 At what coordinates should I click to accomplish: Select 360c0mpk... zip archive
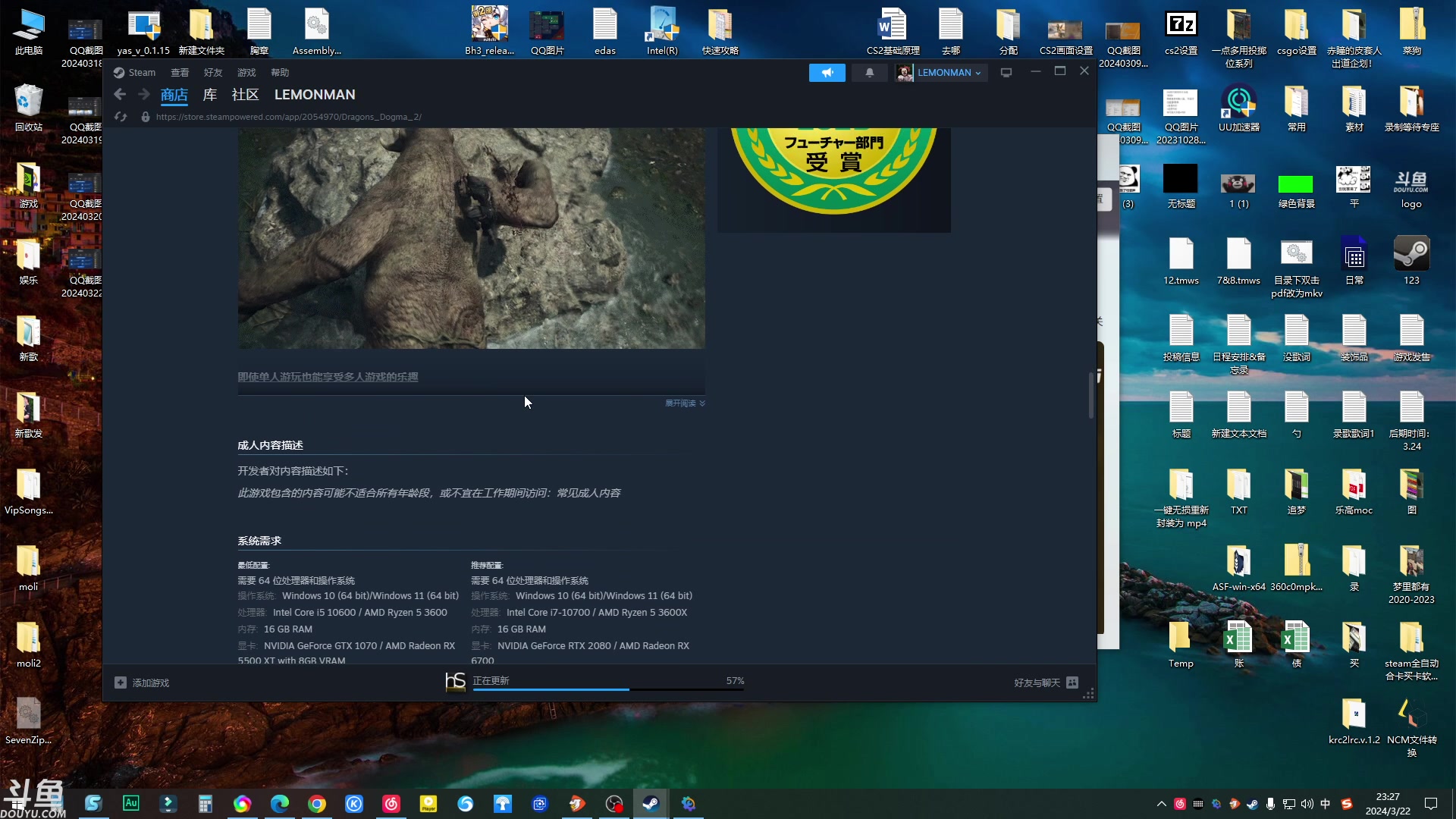coord(1296,568)
